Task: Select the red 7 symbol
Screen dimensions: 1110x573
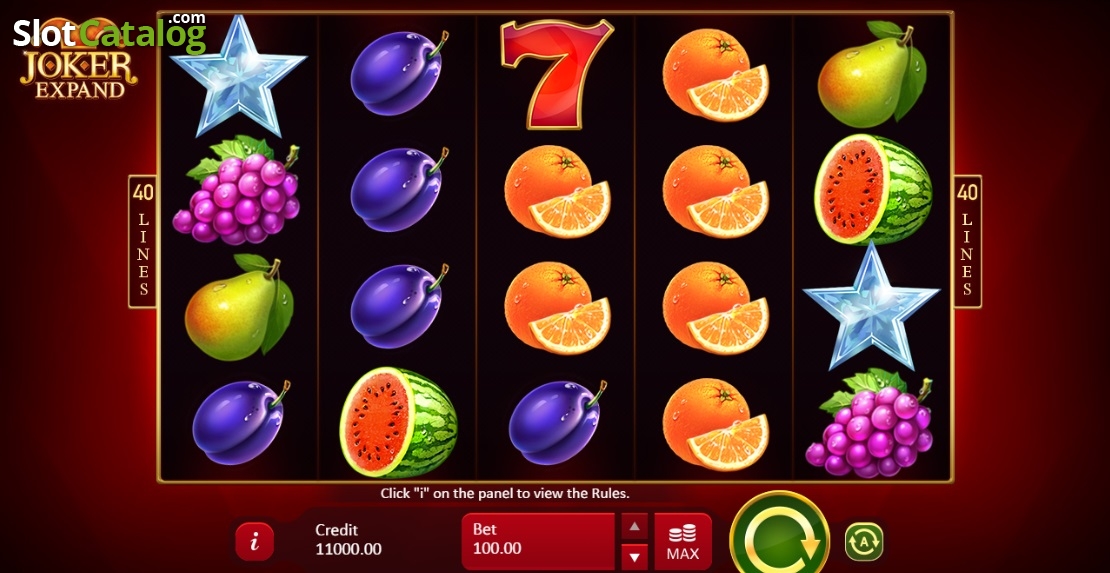Action: coord(556,74)
